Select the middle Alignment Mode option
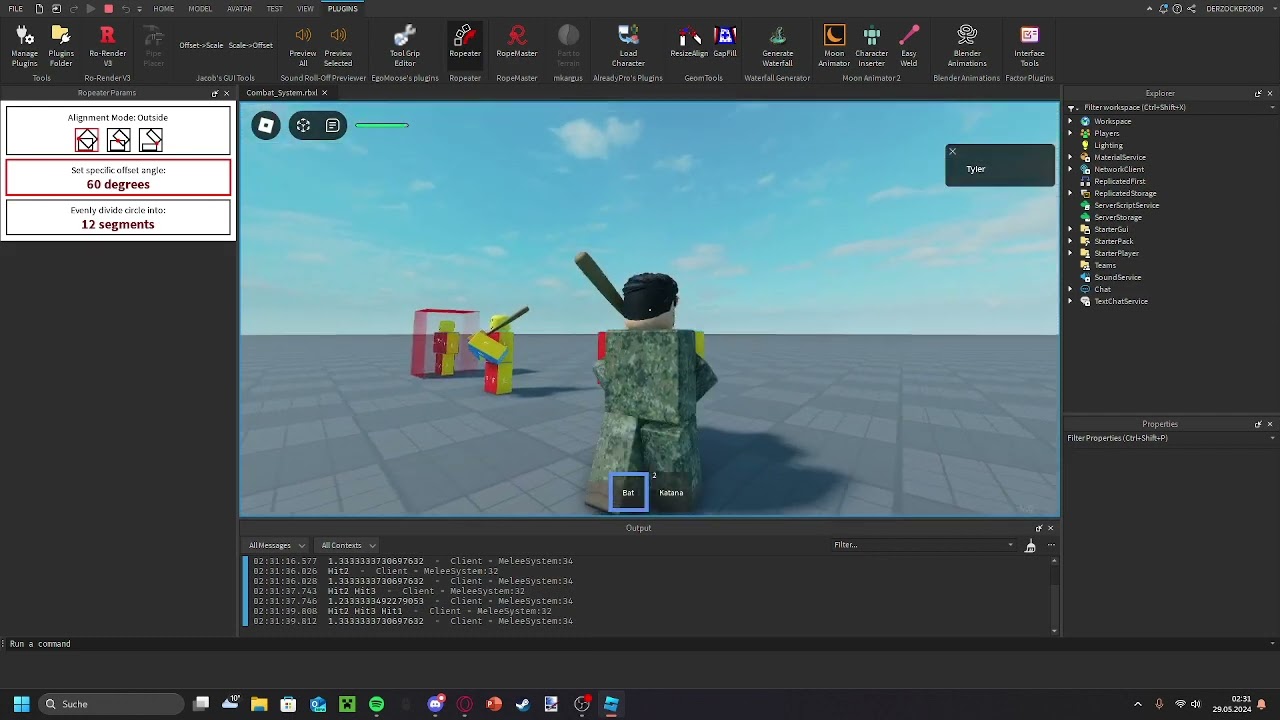Screen dimensions: 1280x720 119,140
